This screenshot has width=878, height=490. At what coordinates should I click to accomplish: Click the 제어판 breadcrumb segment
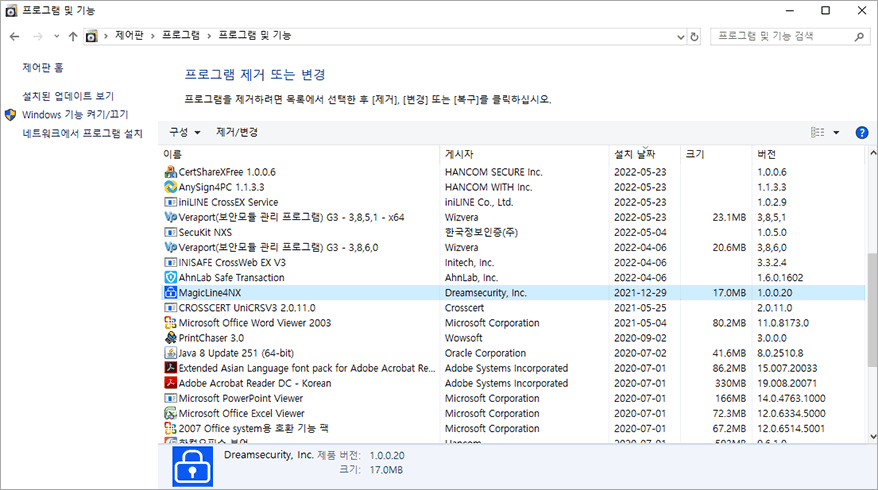pos(129,35)
